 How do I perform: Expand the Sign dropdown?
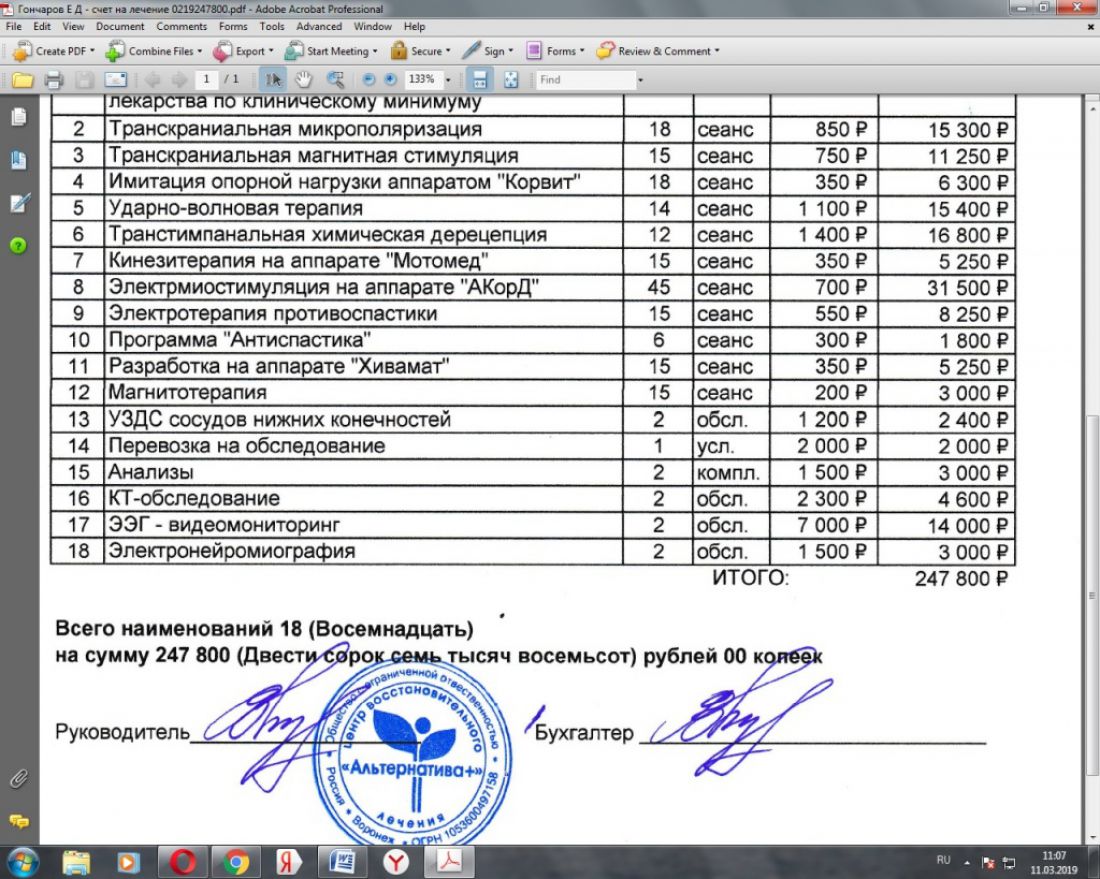[488, 51]
